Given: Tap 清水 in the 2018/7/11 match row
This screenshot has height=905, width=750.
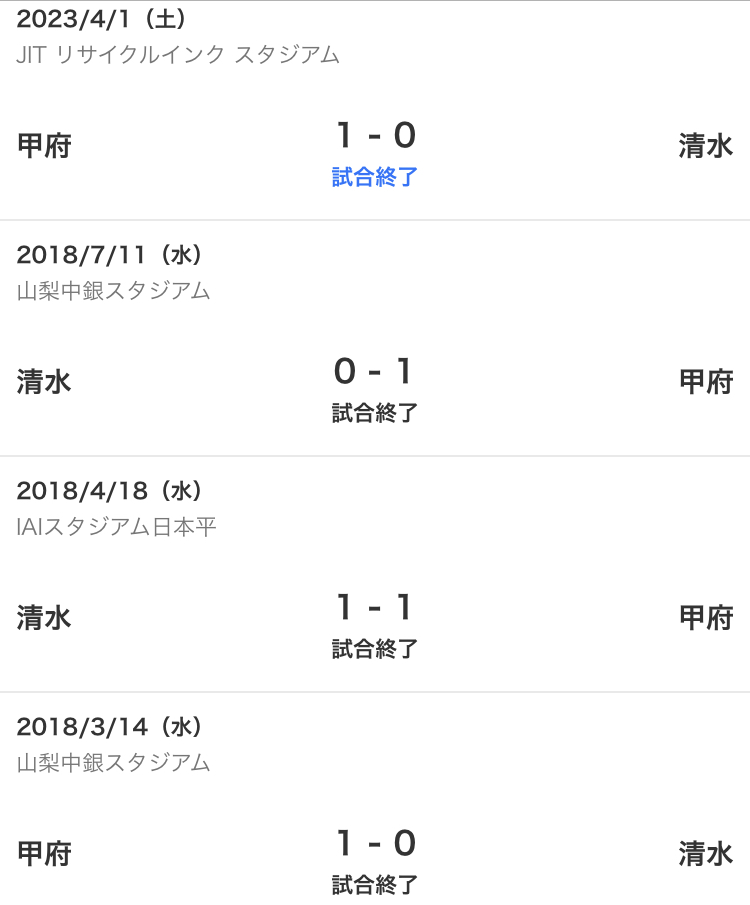Looking at the screenshot, I should [x=44, y=382].
